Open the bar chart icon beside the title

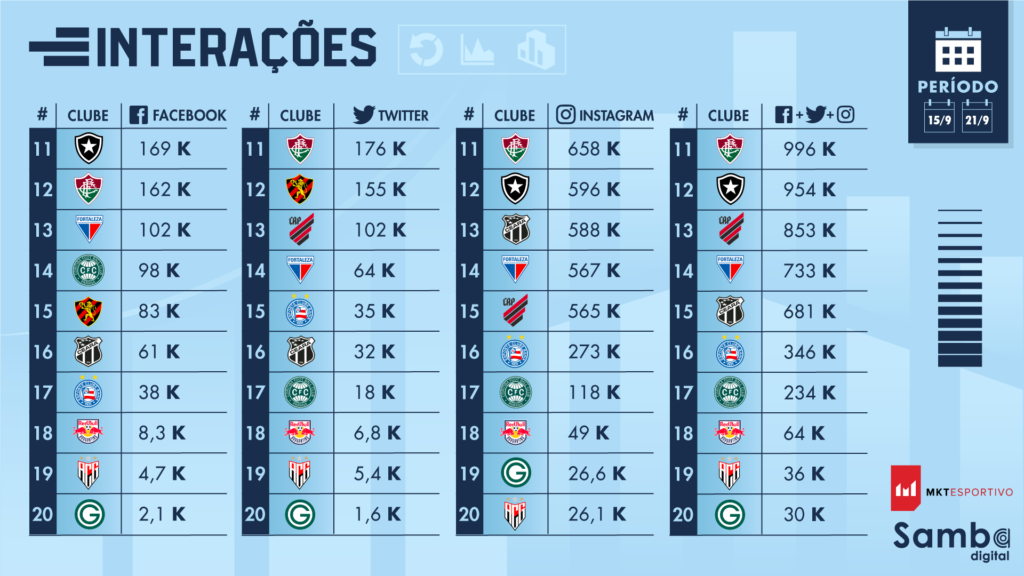(x=535, y=49)
